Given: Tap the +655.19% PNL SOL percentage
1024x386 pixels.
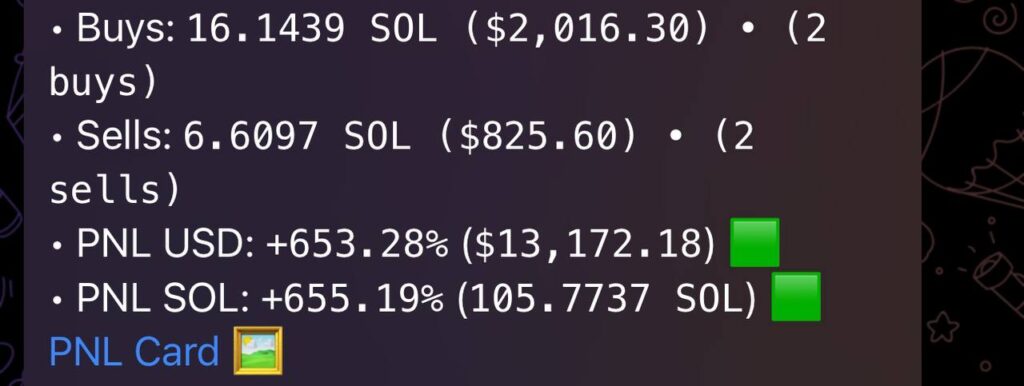Looking at the screenshot, I should click(x=353, y=298).
